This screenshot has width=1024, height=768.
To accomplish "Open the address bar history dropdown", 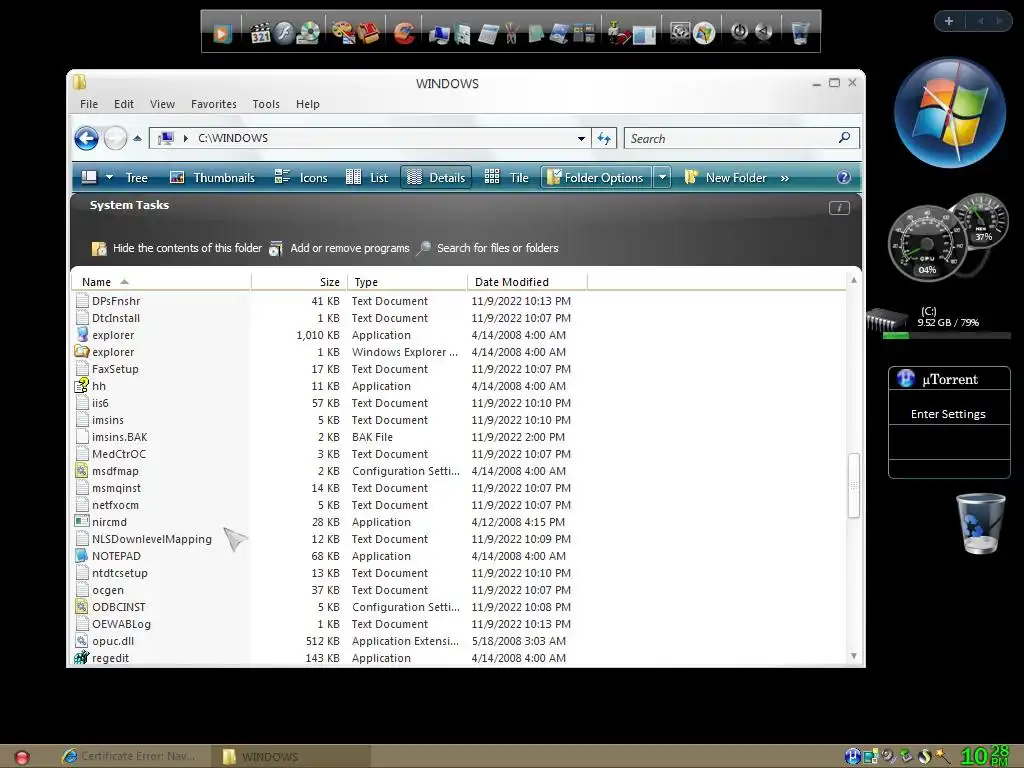I will [x=581, y=138].
